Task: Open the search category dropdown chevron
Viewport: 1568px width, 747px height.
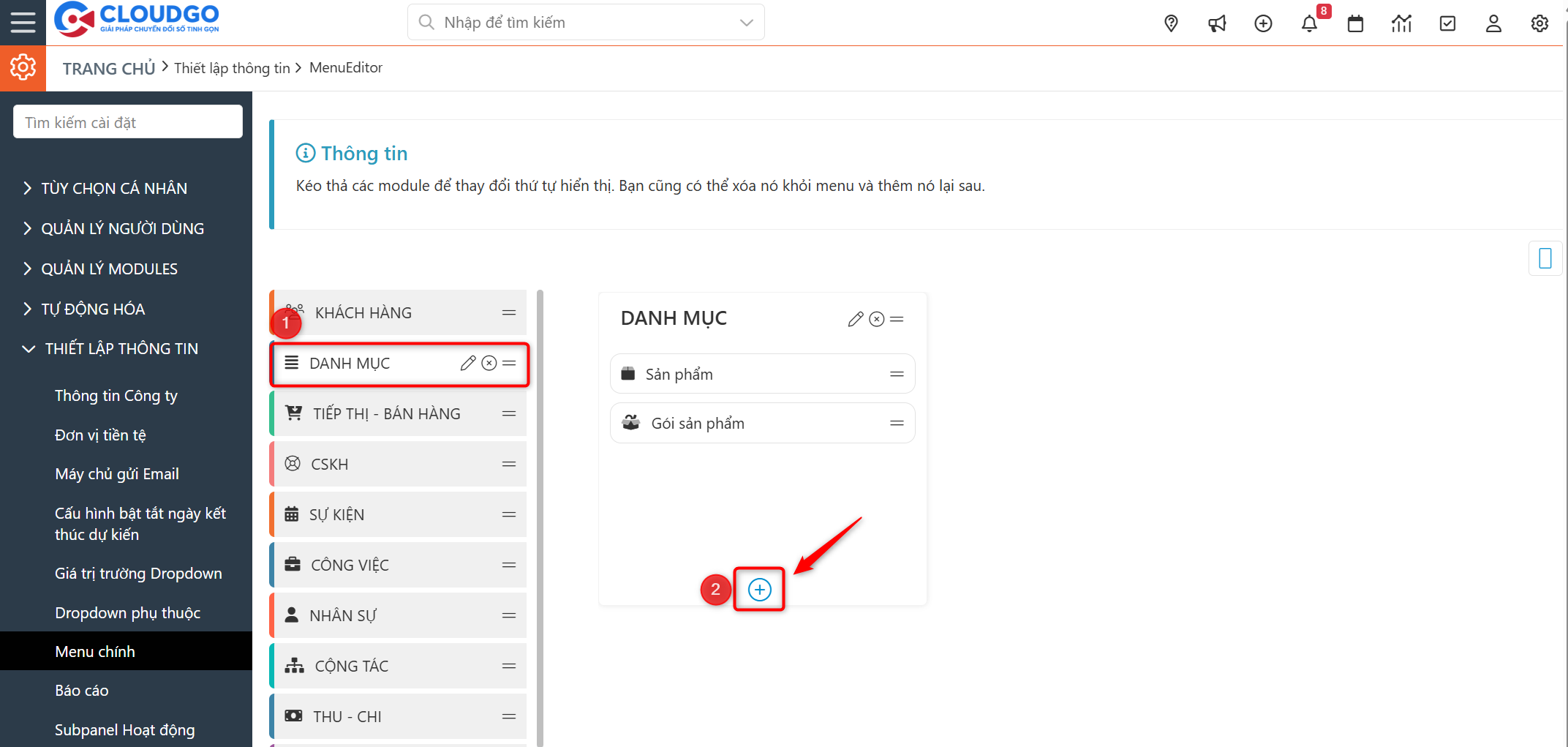Action: (746, 22)
